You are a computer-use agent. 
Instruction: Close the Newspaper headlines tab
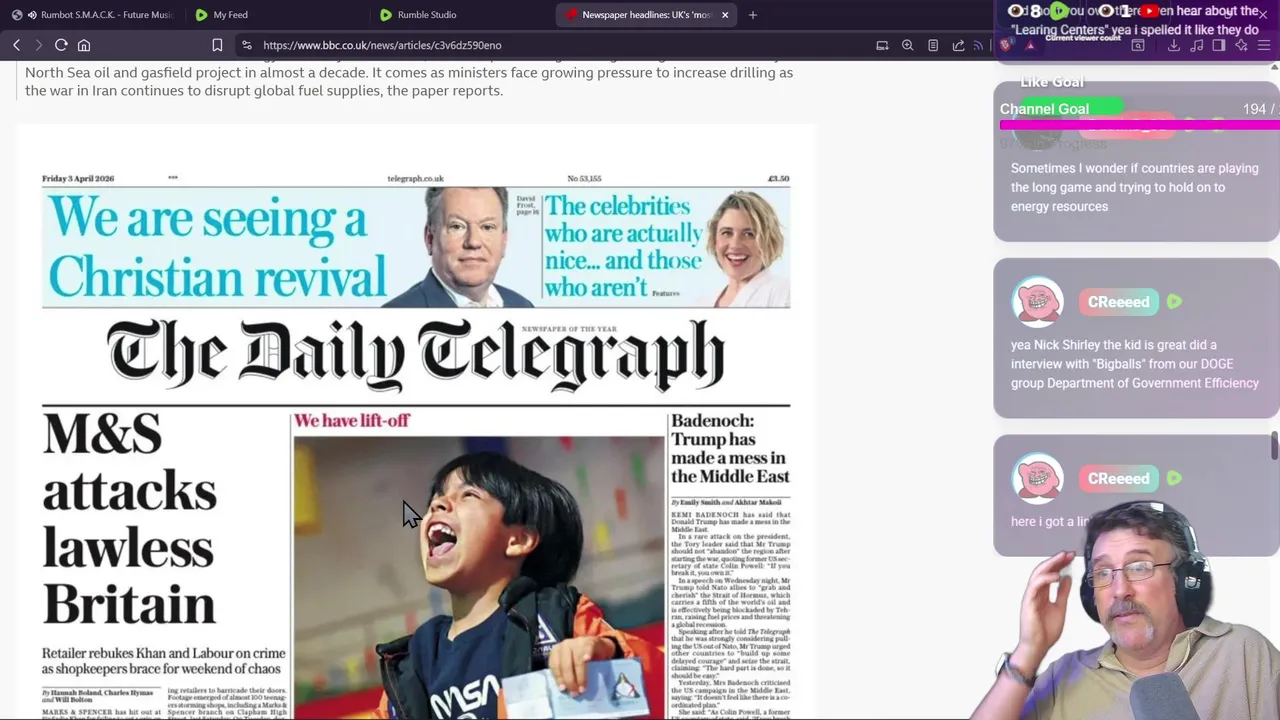click(x=725, y=15)
